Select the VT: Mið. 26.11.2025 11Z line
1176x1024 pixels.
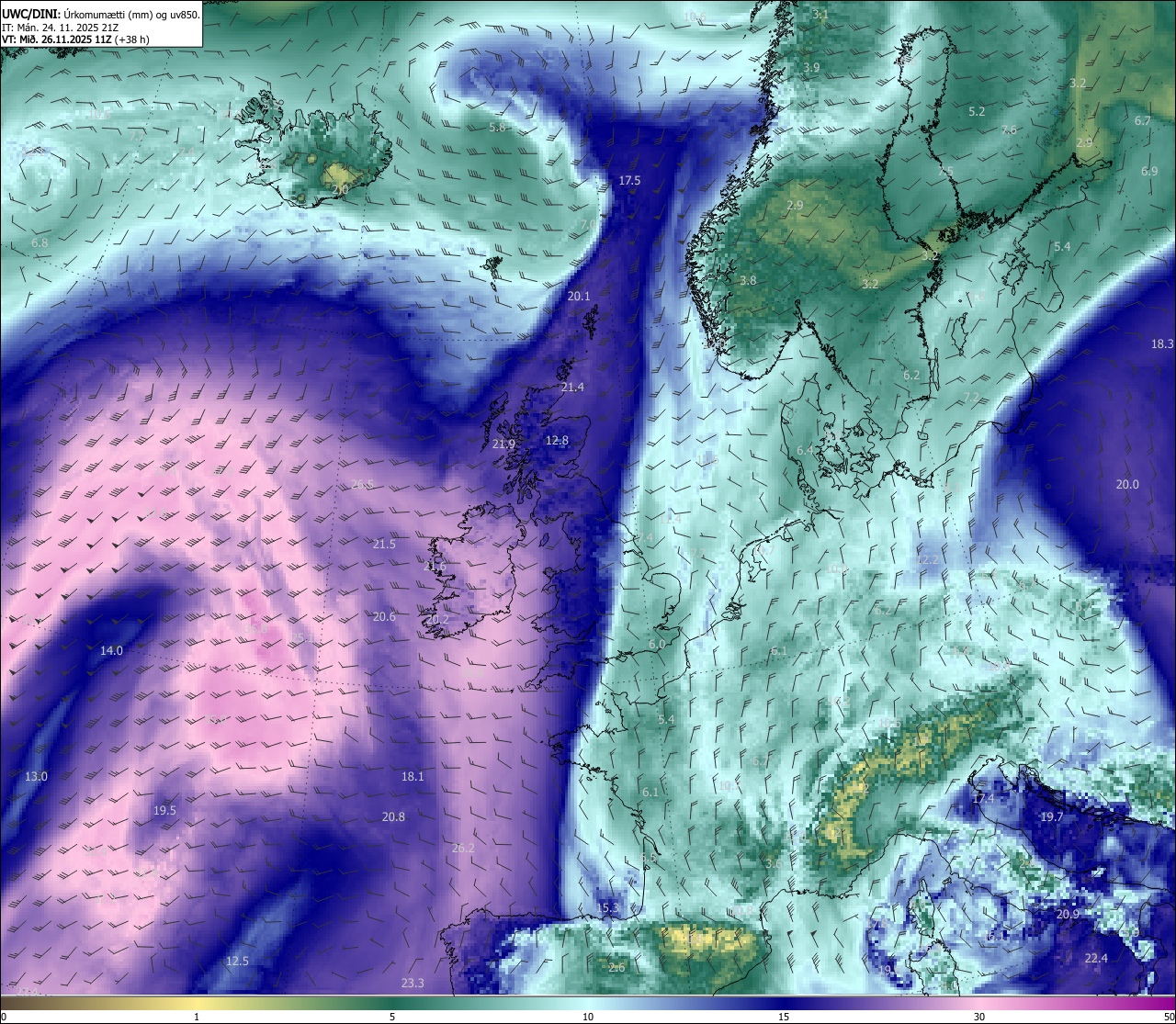[75, 39]
